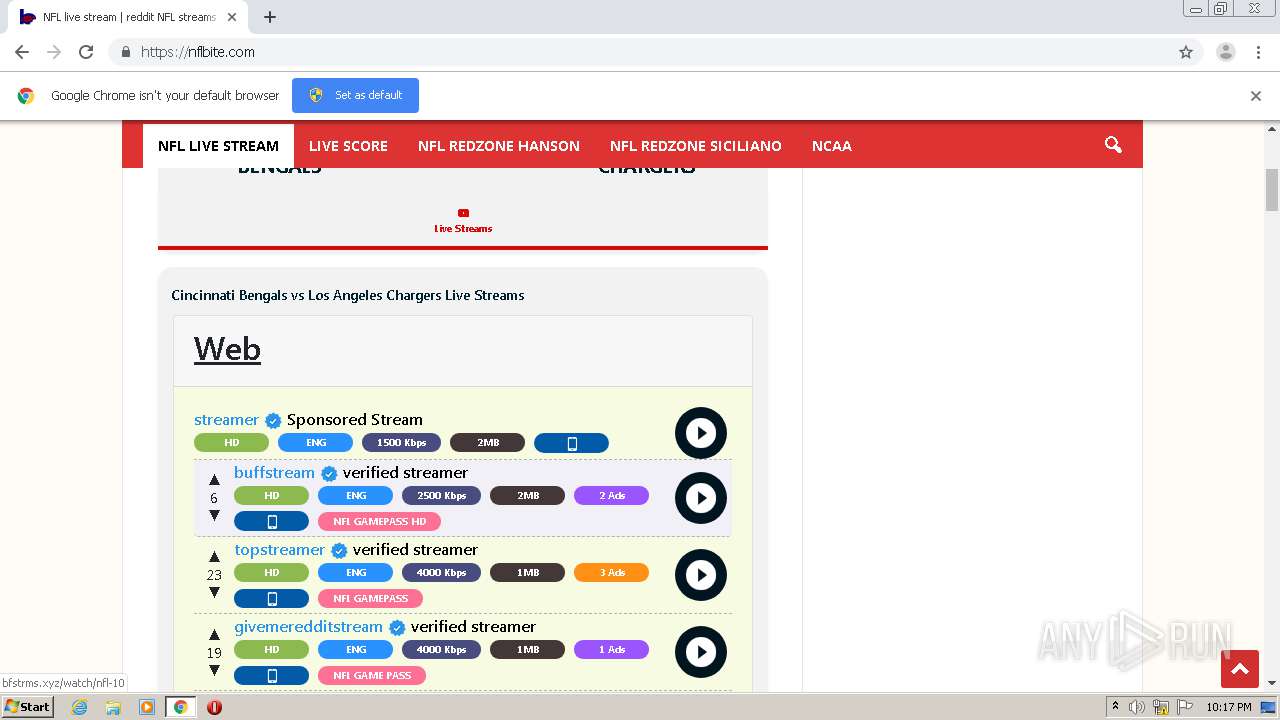Click the Web heading link
This screenshot has height=720, width=1280.
227,349
